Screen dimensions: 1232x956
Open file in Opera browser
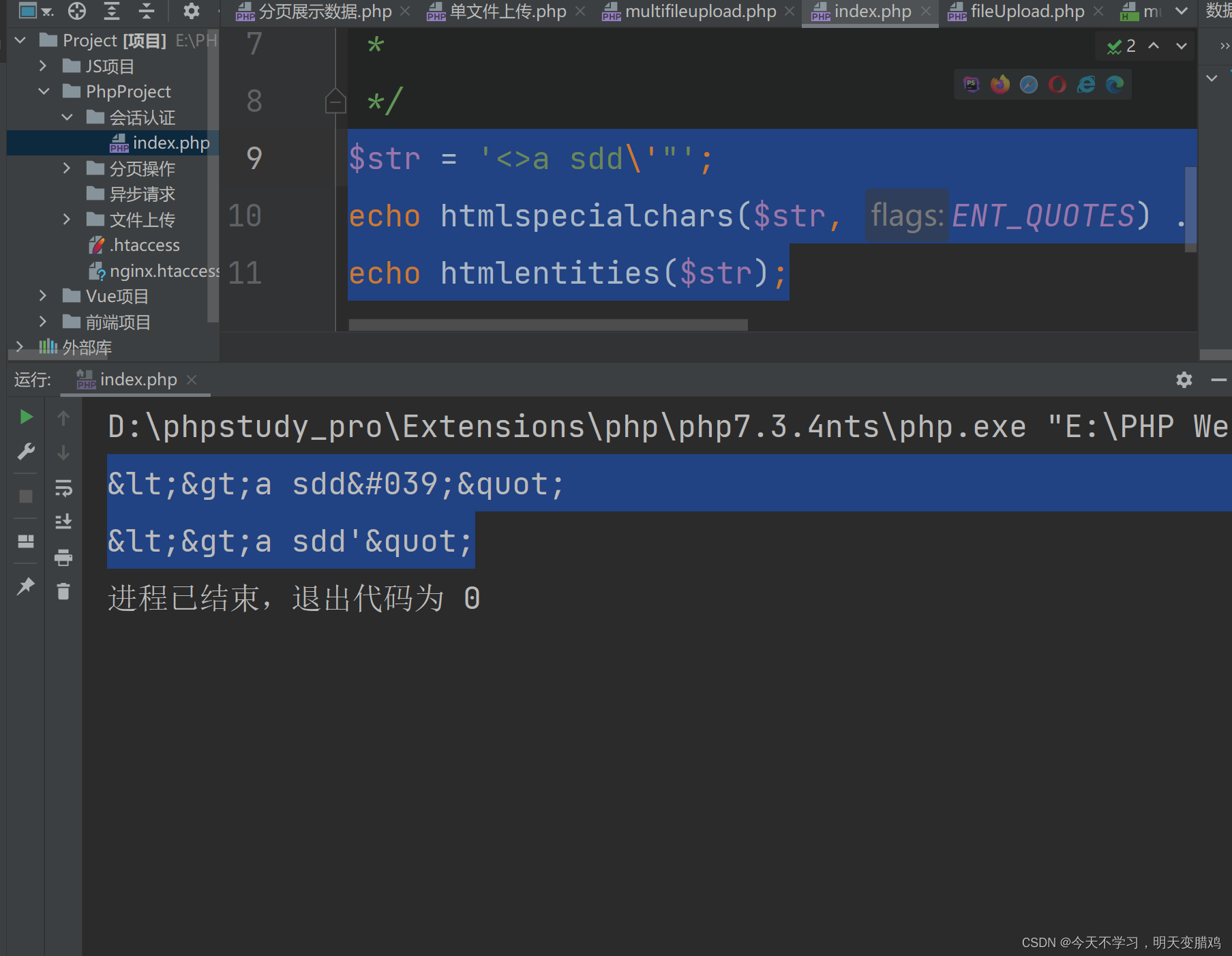tap(1057, 84)
